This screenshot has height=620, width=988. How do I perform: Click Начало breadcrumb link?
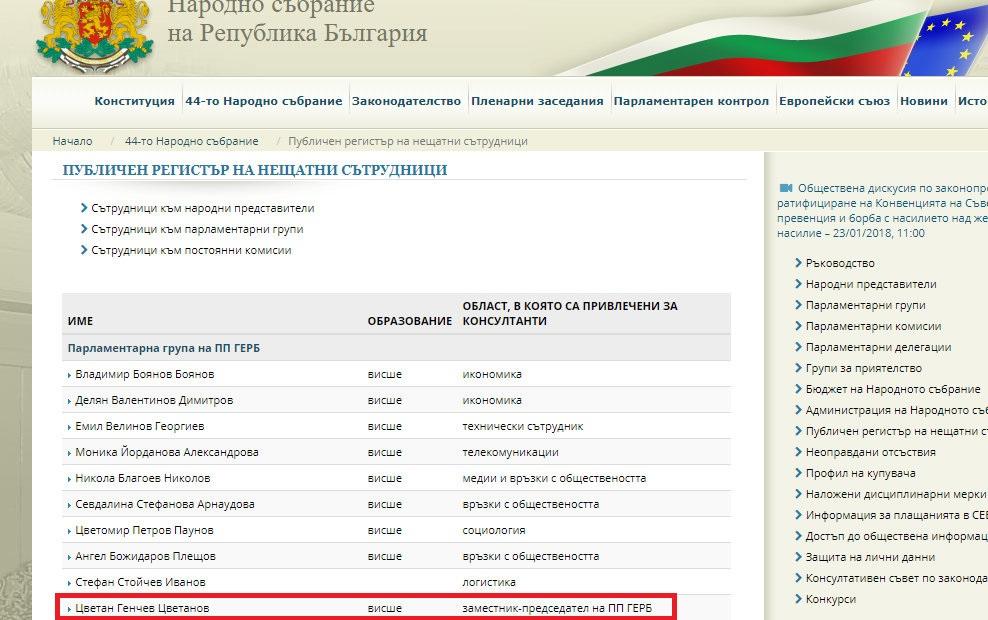click(73, 141)
